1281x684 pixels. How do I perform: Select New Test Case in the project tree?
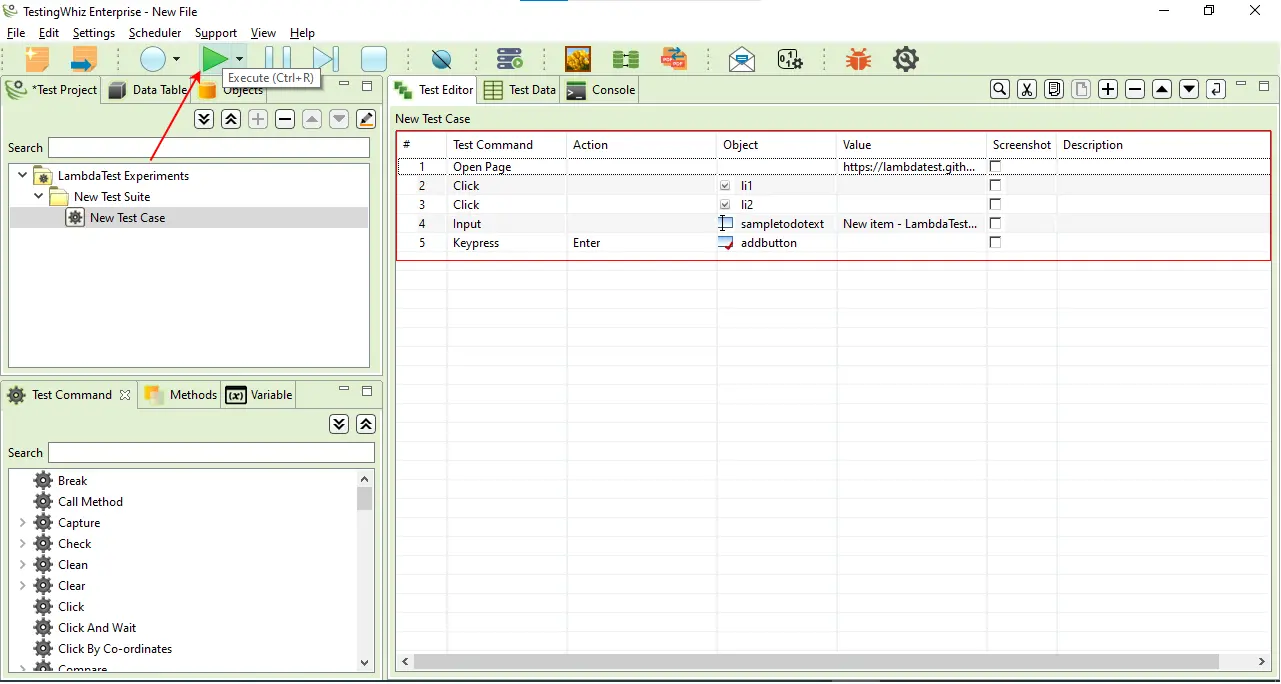click(x=125, y=217)
